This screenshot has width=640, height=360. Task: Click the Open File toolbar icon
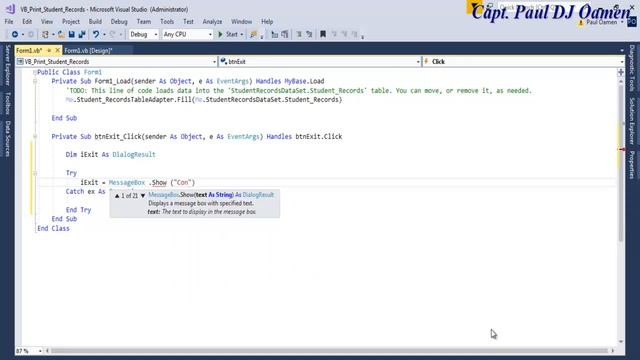61,35
